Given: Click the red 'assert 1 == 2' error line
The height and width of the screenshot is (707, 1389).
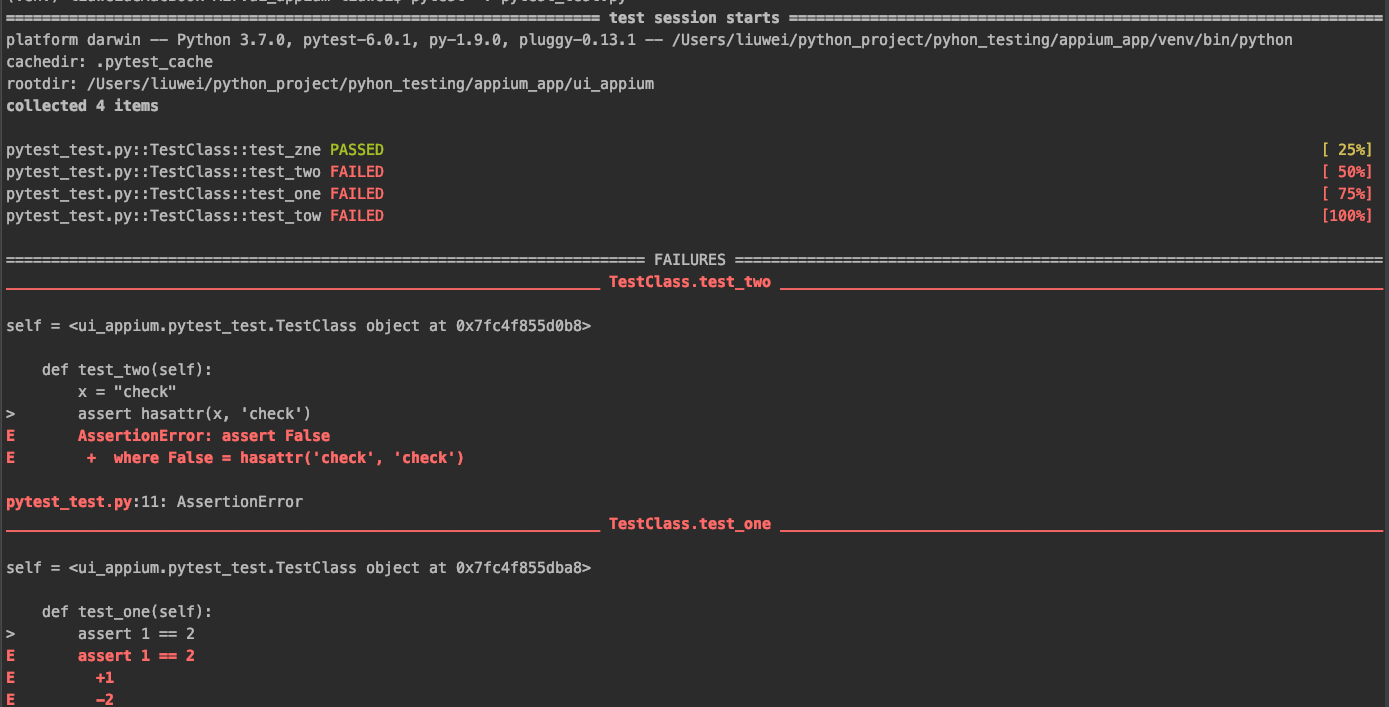Looking at the screenshot, I should [136, 656].
